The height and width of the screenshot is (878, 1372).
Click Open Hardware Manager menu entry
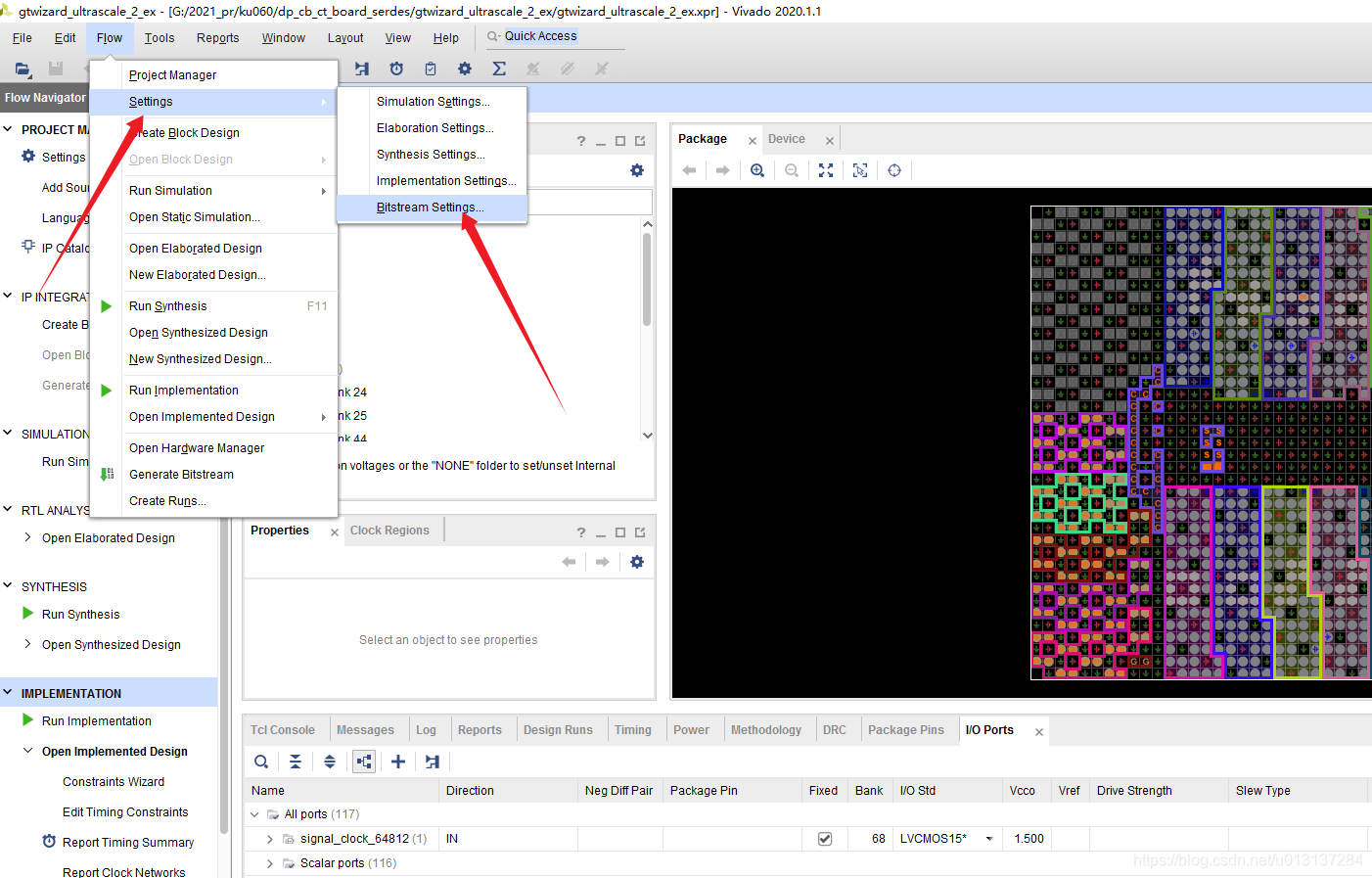click(x=213, y=448)
